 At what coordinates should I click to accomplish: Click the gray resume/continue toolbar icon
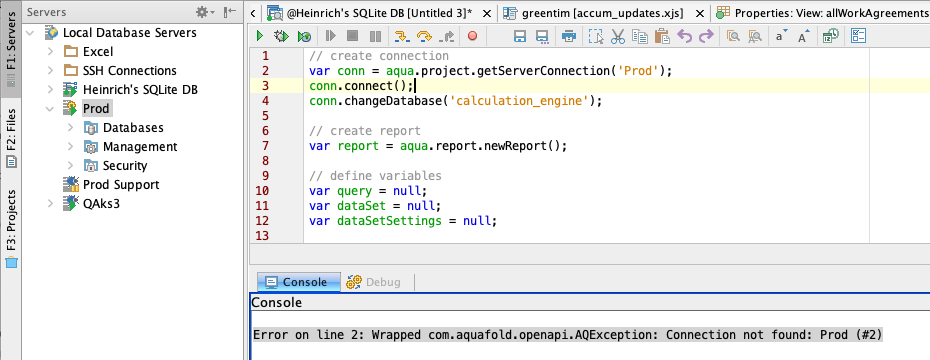tap(330, 37)
